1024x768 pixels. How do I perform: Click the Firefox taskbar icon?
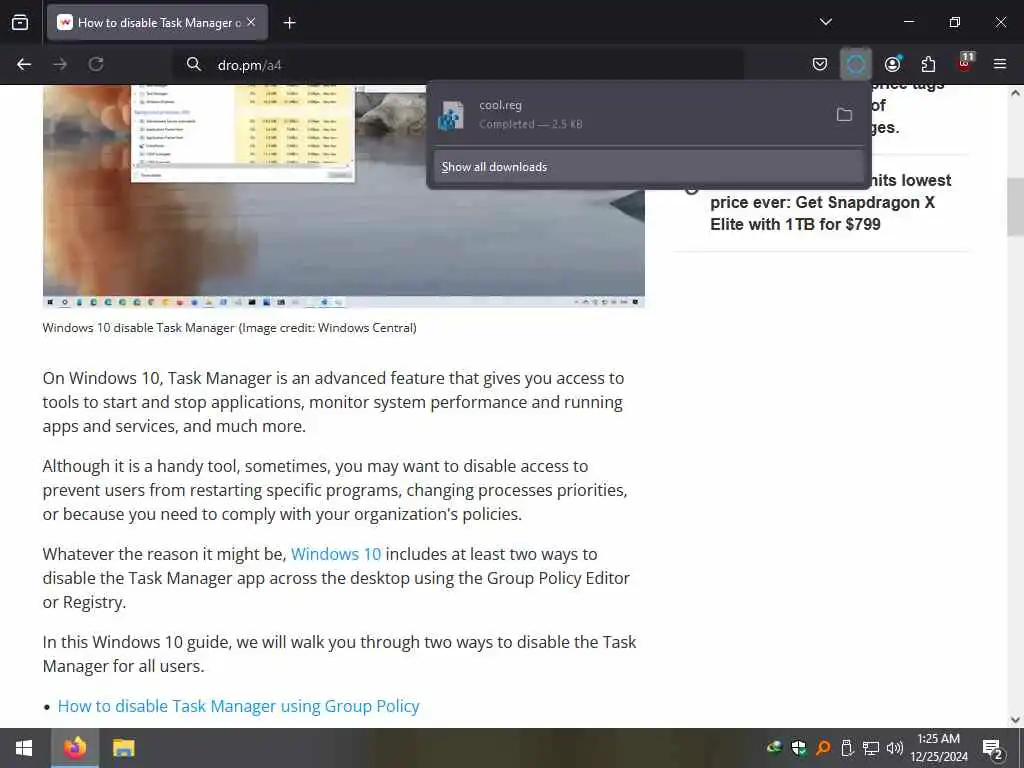[x=74, y=748]
